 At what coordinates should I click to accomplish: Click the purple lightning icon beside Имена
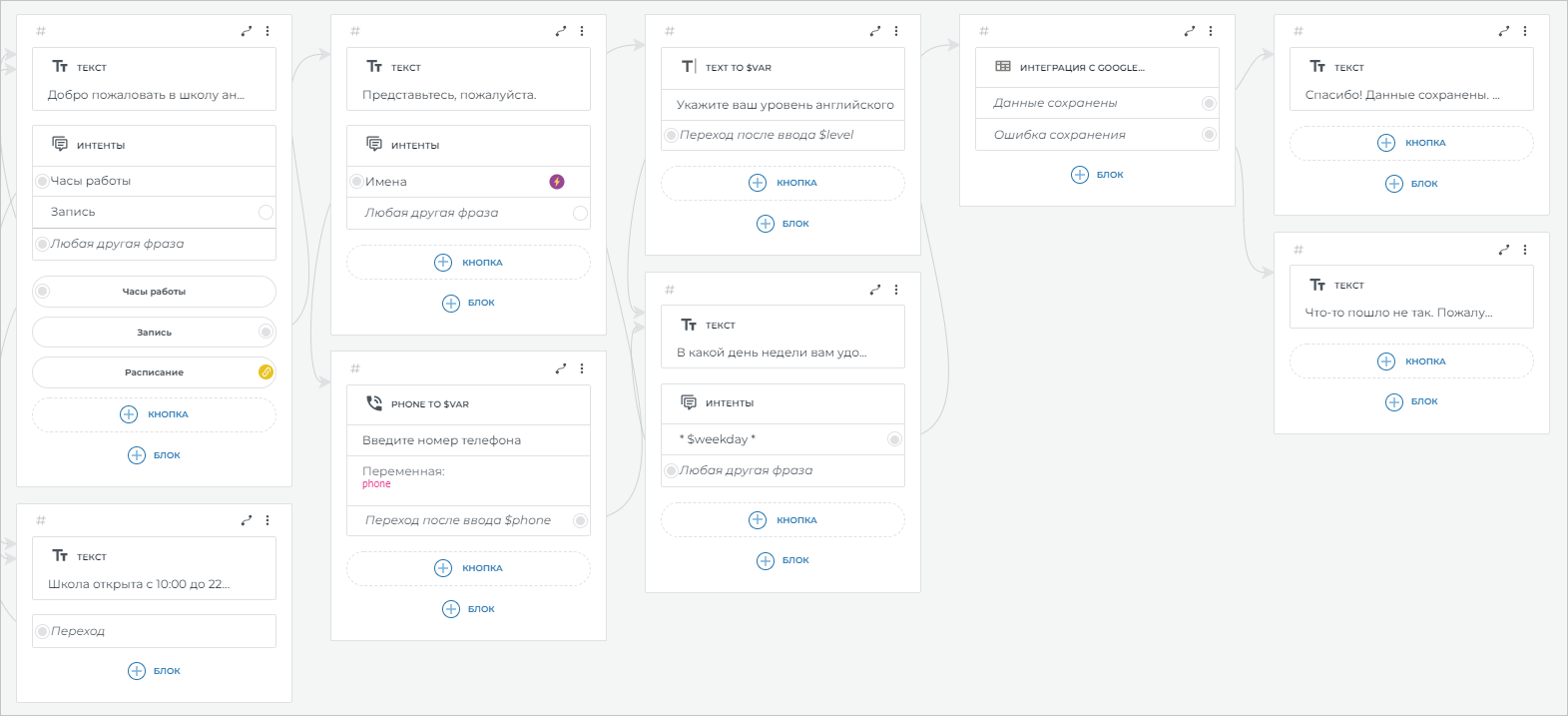pos(557,182)
